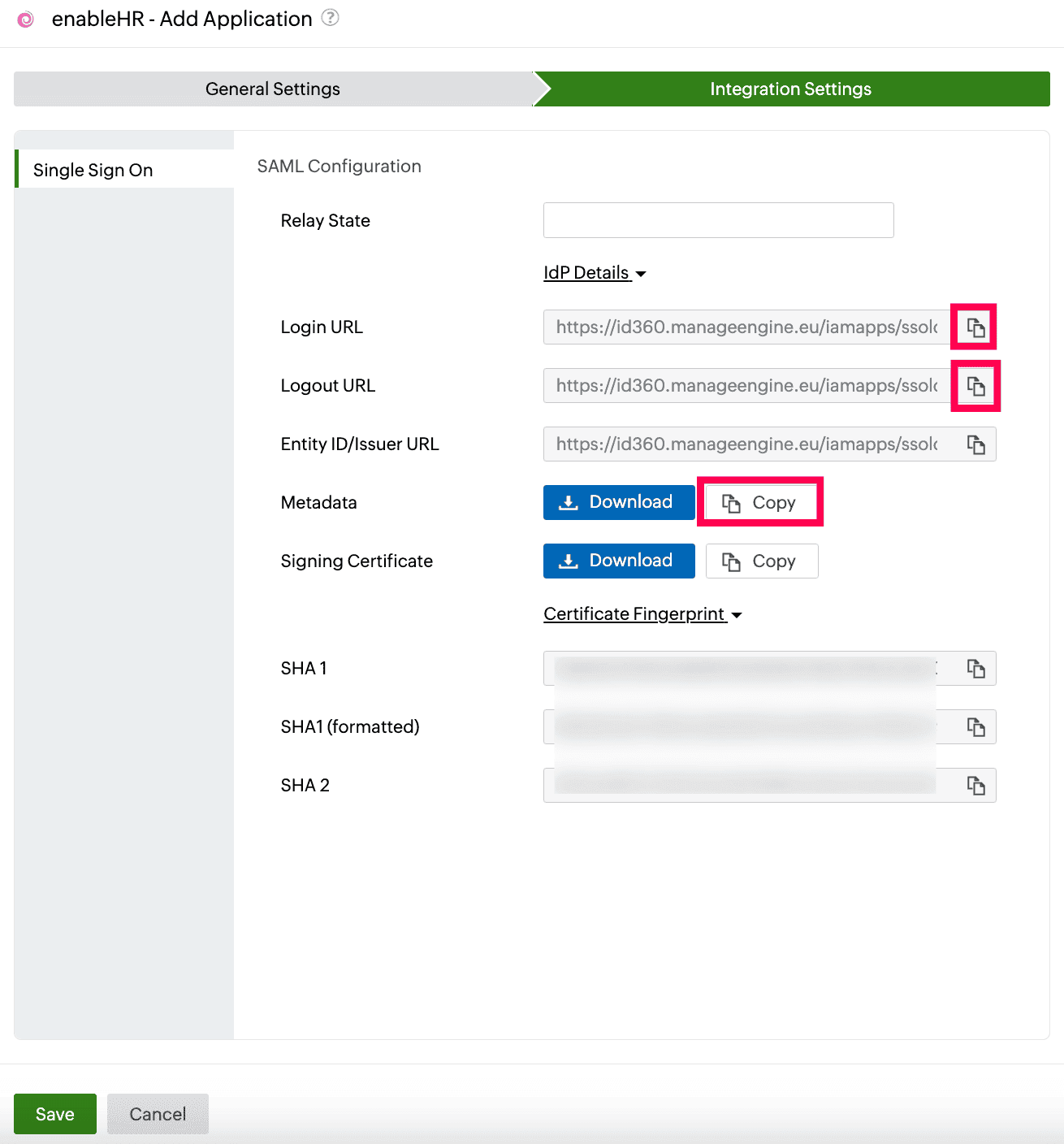The image size is (1064, 1144).
Task: Copy the Logout URL value
Action: (x=975, y=386)
